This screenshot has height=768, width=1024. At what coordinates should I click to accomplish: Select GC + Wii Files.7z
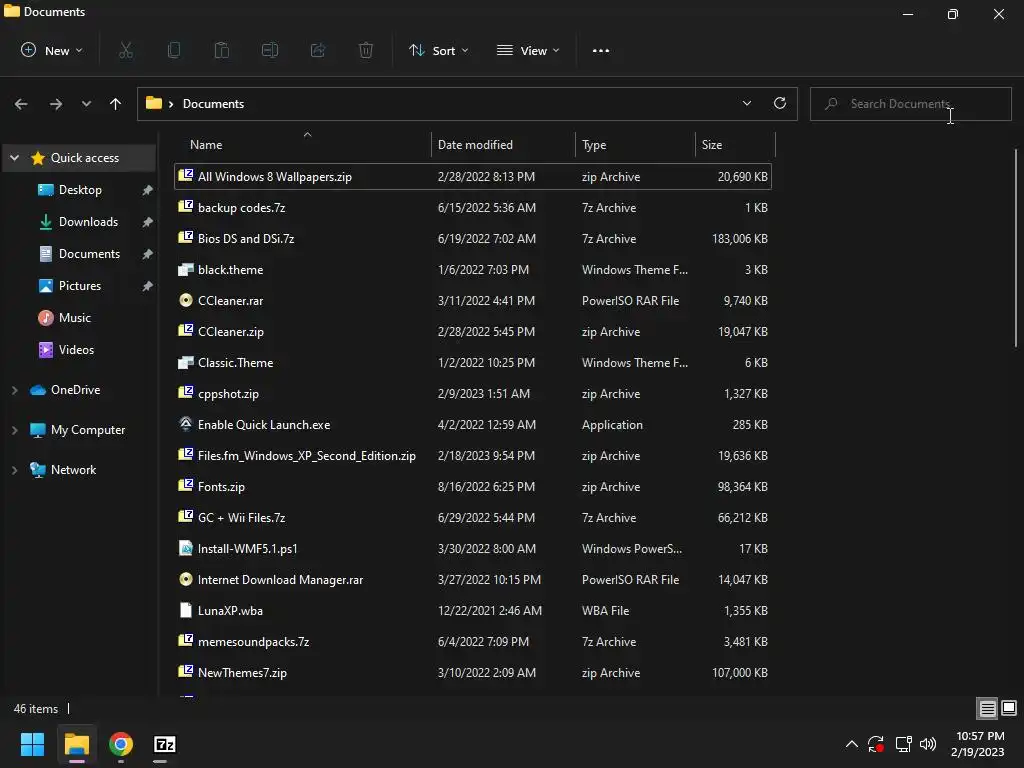point(473,517)
